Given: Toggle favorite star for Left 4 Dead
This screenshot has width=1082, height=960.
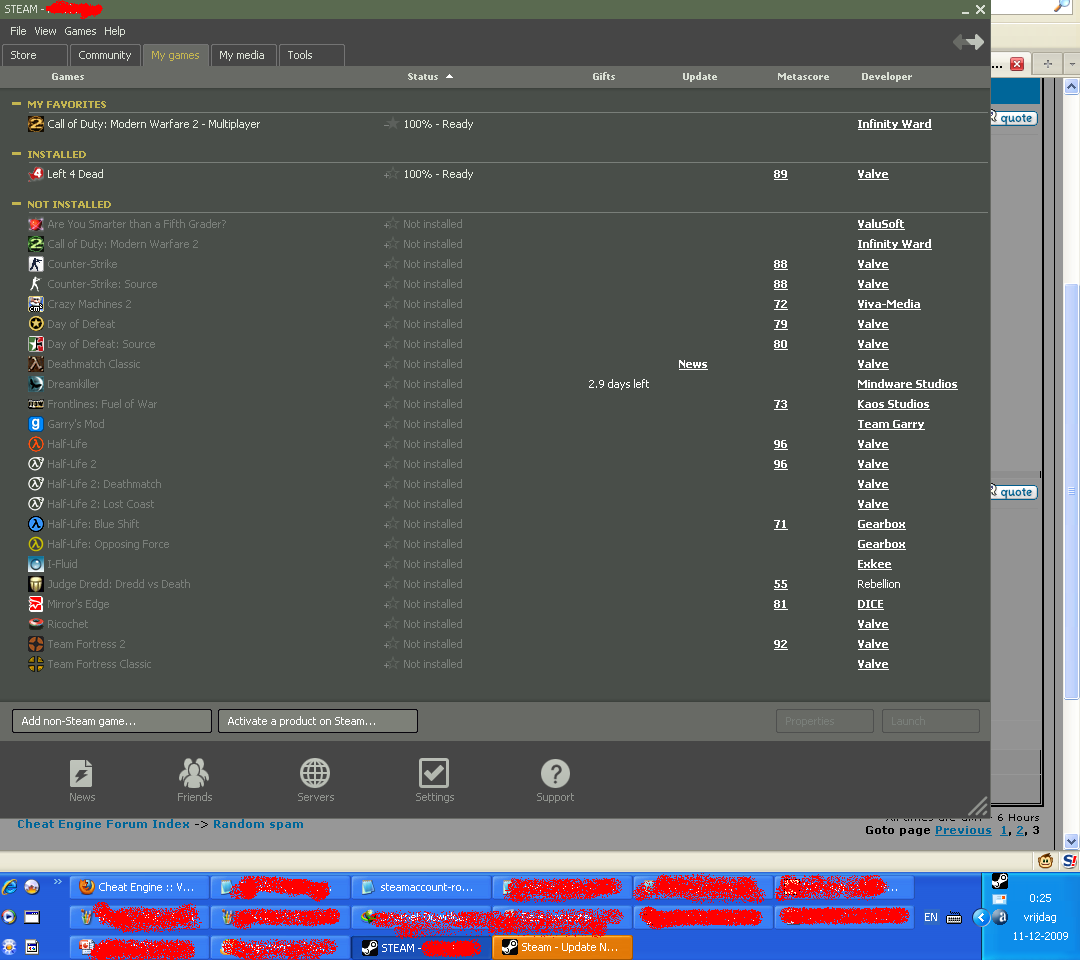Looking at the screenshot, I should click(x=391, y=174).
